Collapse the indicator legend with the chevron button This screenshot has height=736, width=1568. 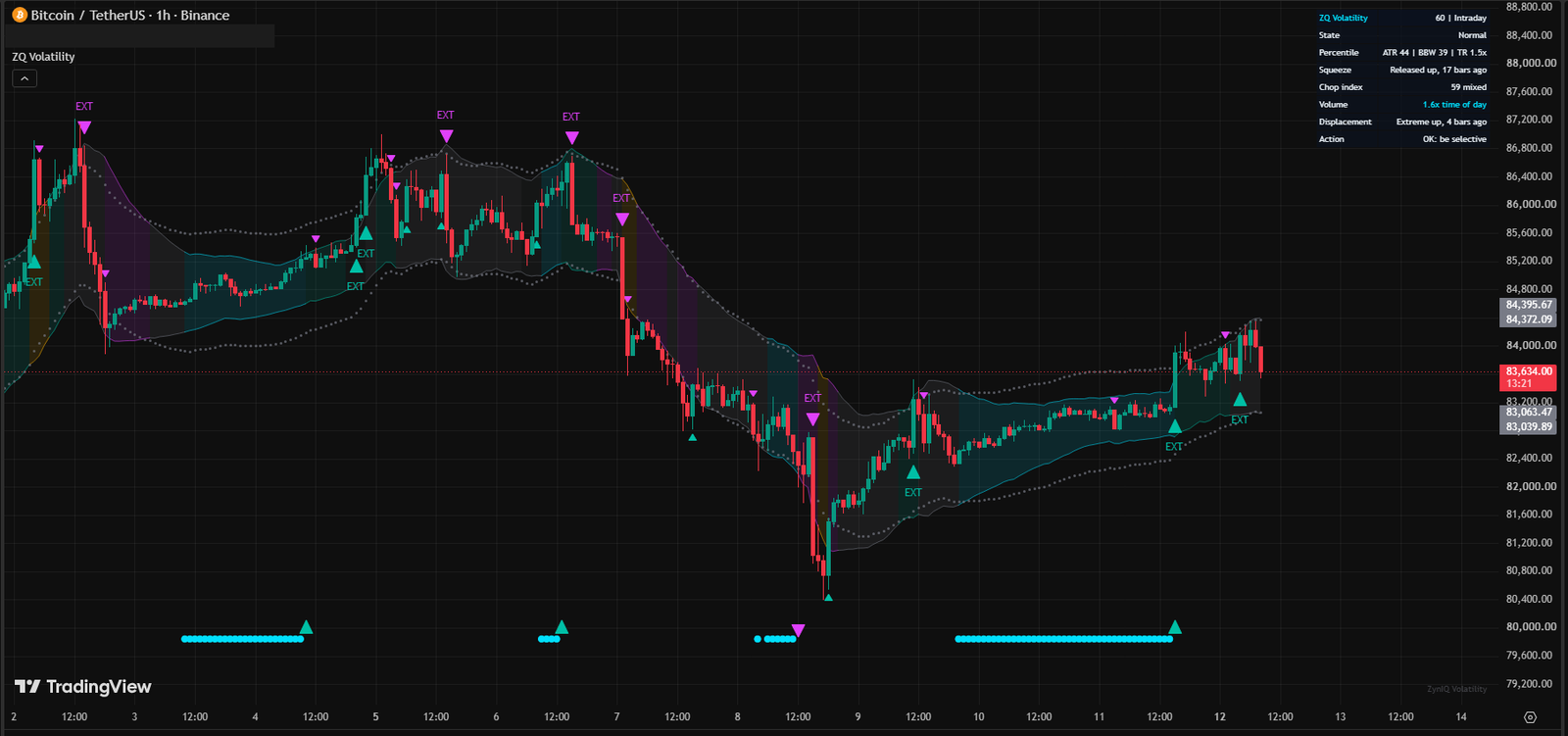(24, 78)
